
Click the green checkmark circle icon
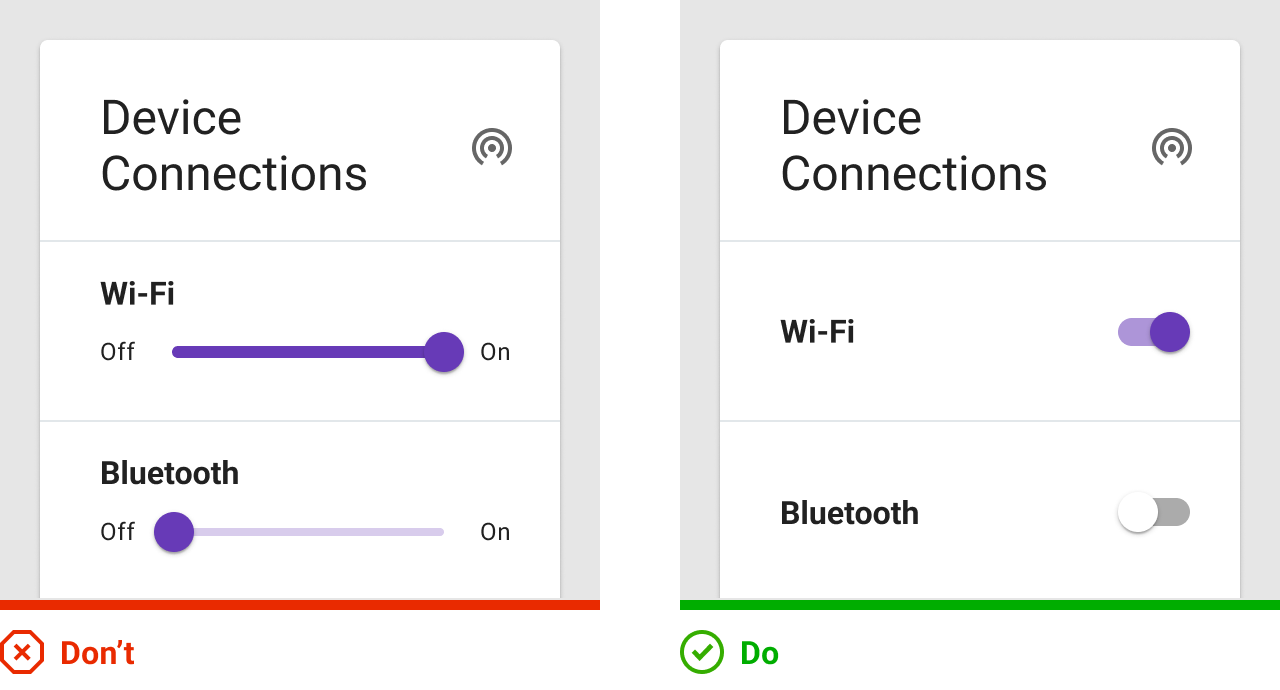tap(702, 652)
